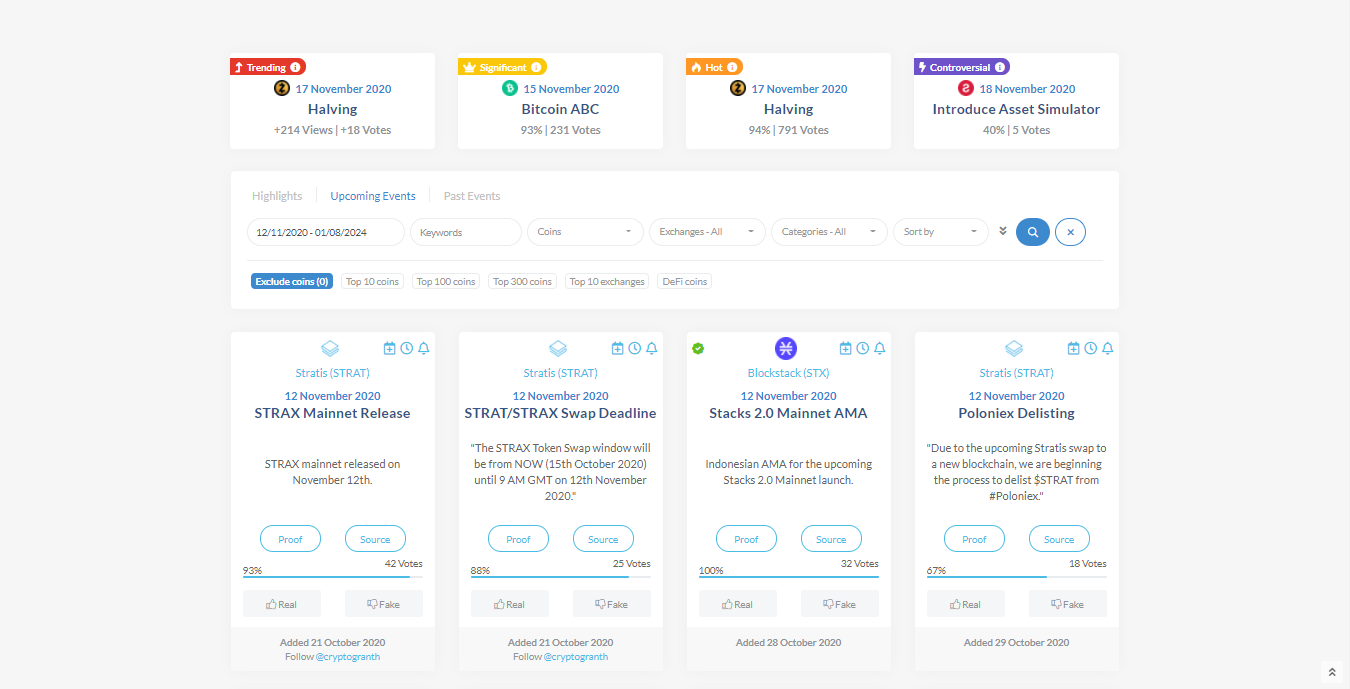Click 67% vote bar on Poloniex Delisting
1350x689 pixels.
click(1017, 577)
